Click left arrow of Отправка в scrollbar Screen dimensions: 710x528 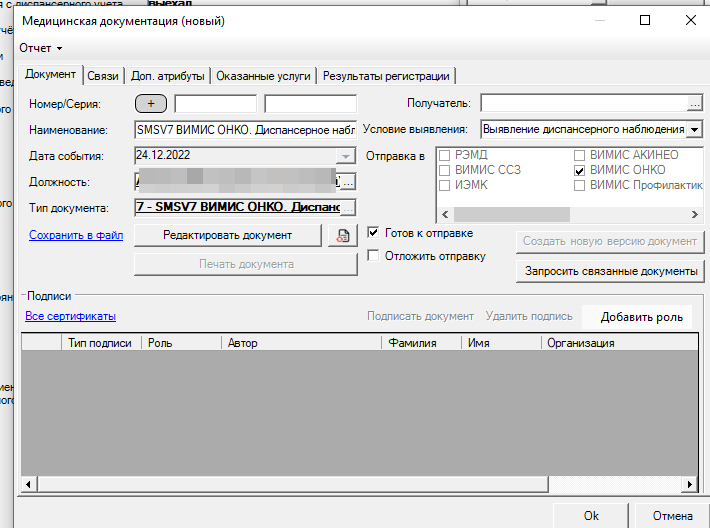point(445,215)
